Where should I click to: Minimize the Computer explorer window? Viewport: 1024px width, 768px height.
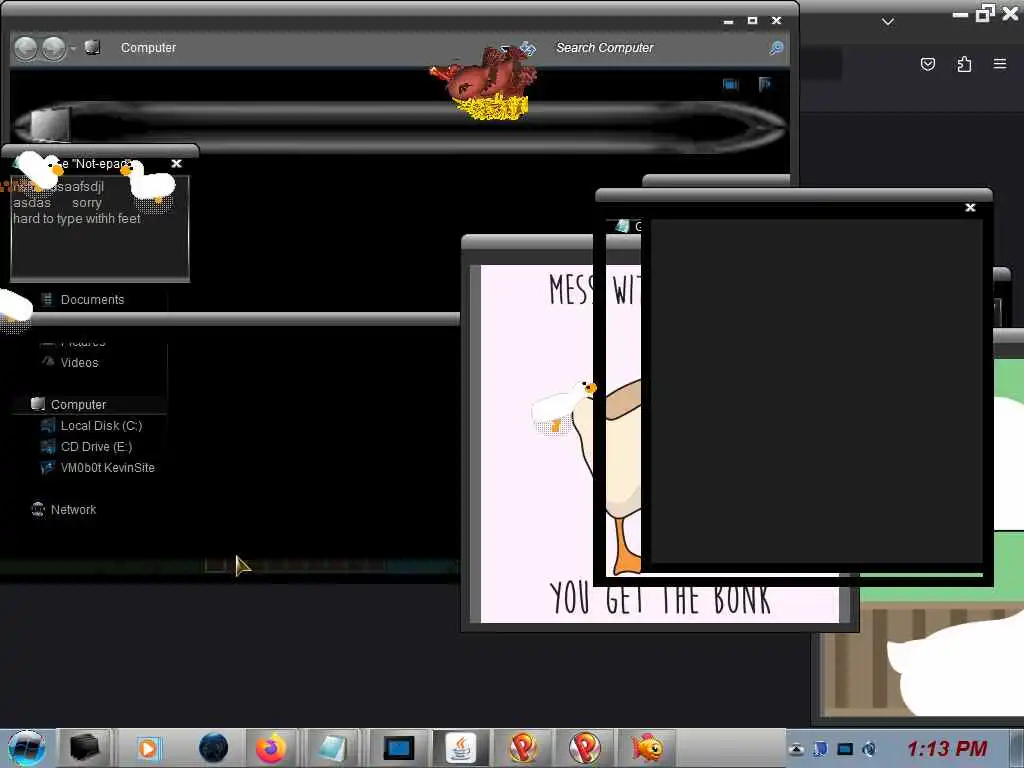[728, 22]
